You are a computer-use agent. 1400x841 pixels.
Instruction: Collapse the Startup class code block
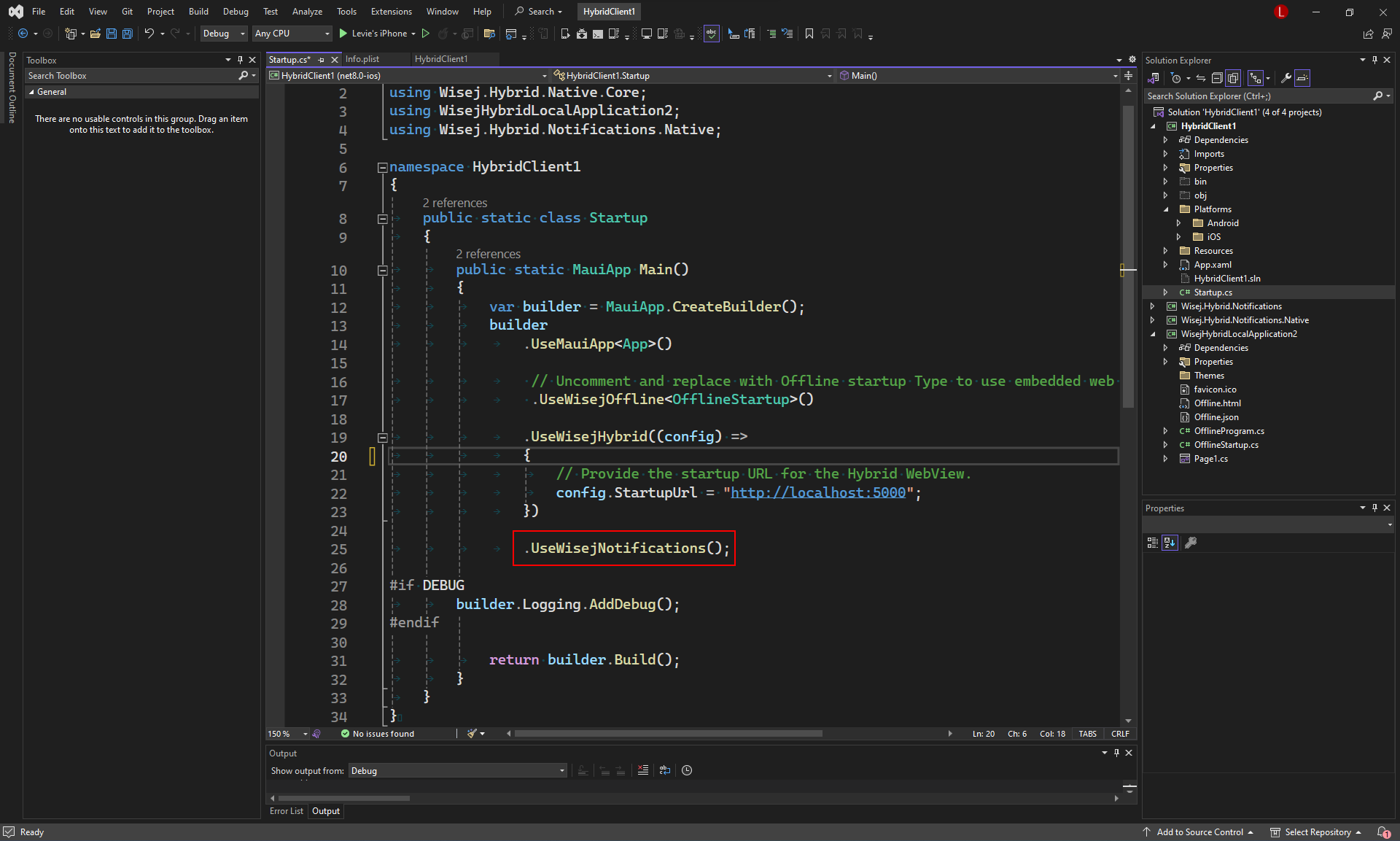click(382, 218)
